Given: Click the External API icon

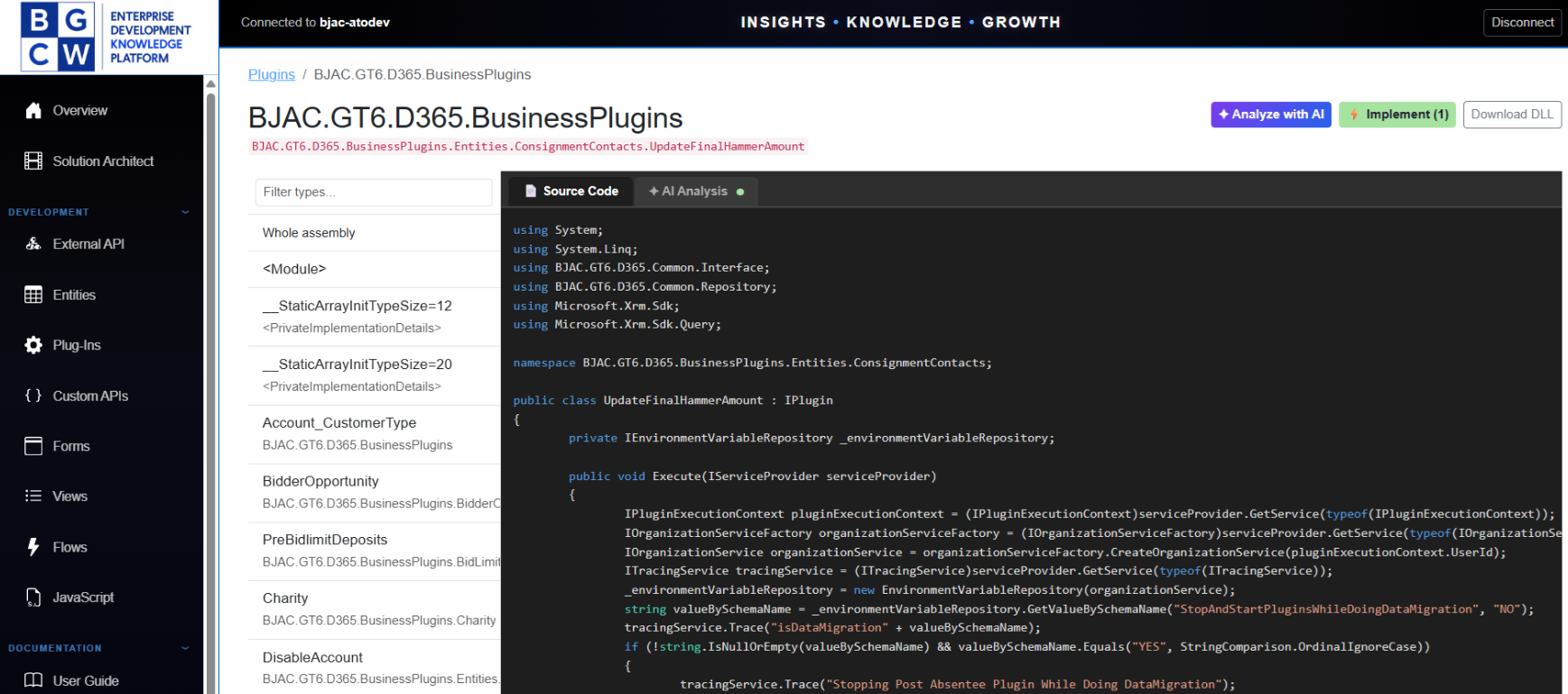Looking at the screenshot, I should (33, 244).
